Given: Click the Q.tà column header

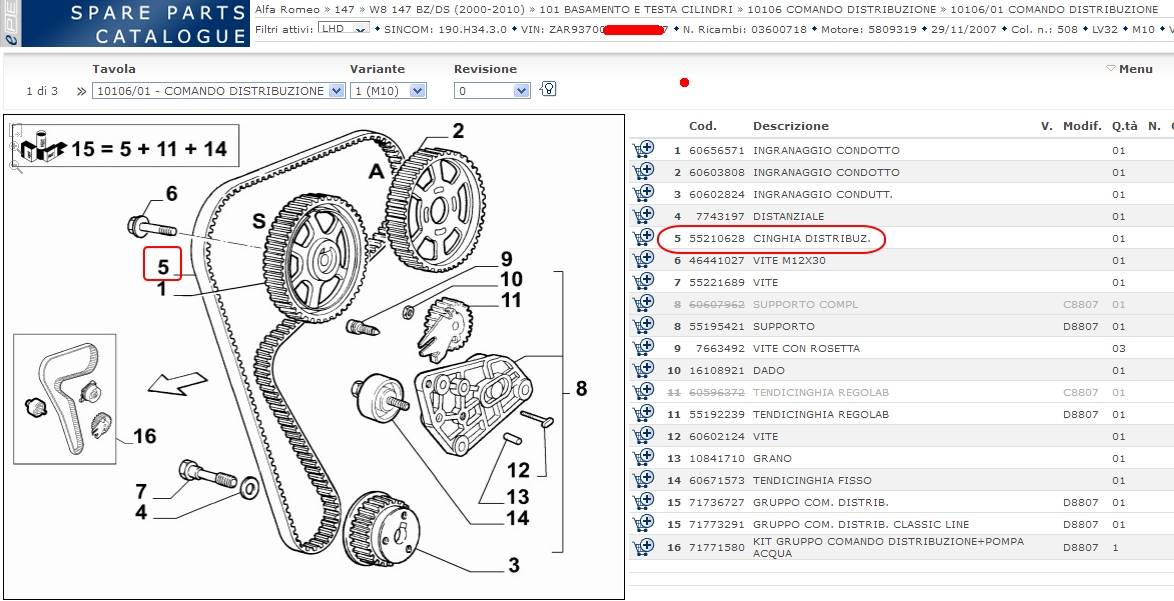Looking at the screenshot, I should (1124, 126).
